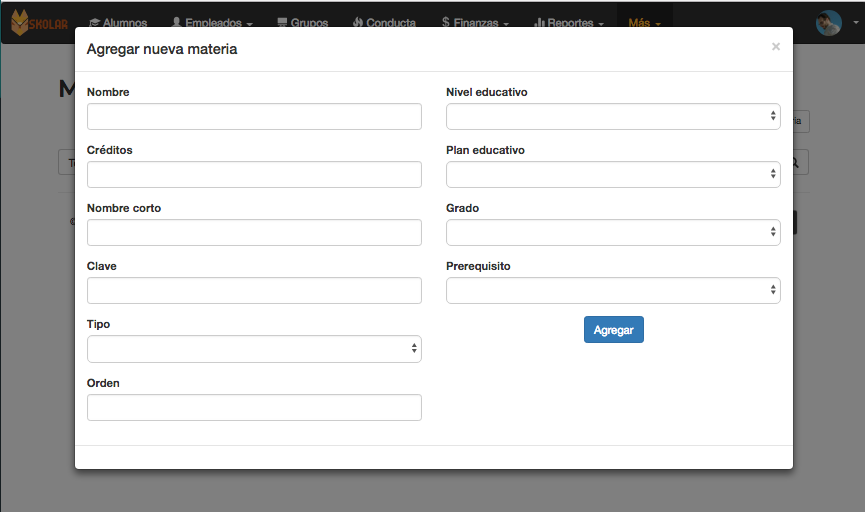Screen dimensions: 865x512
Task: Click the Clave input field
Action: (x=254, y=291)
